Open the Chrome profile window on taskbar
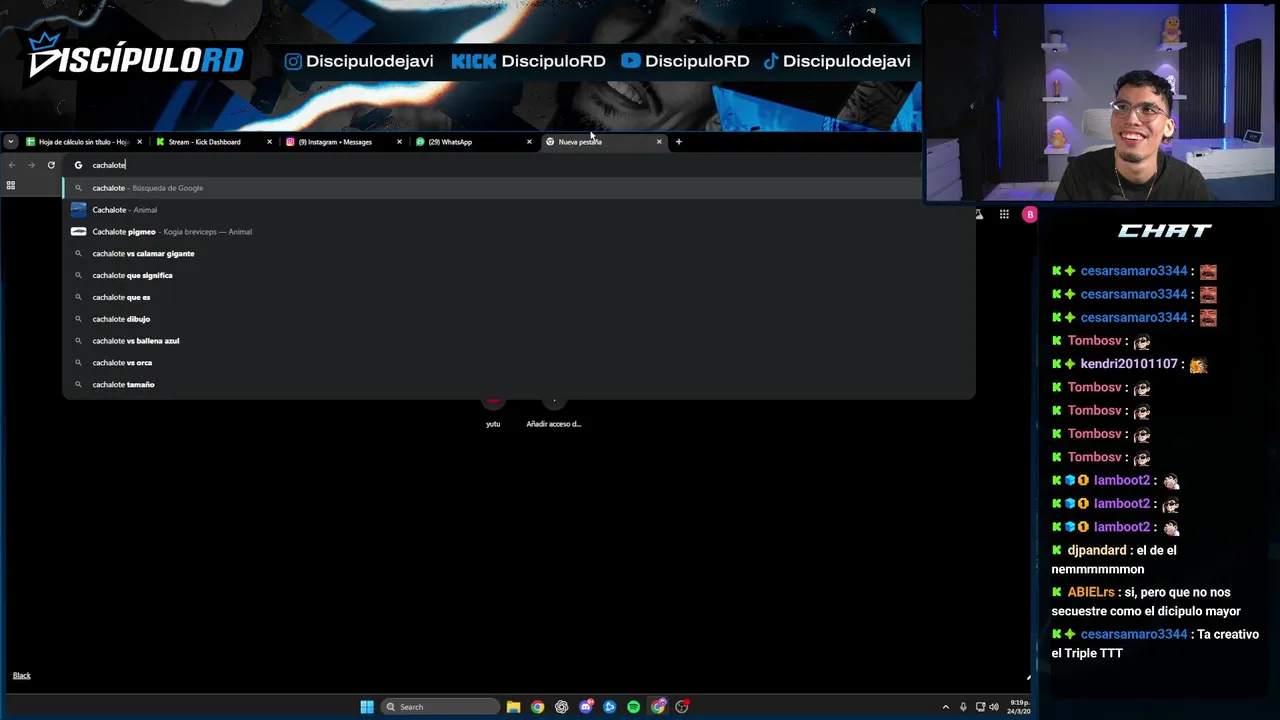The image size is (1280, 720). click(x=658, y=707)
